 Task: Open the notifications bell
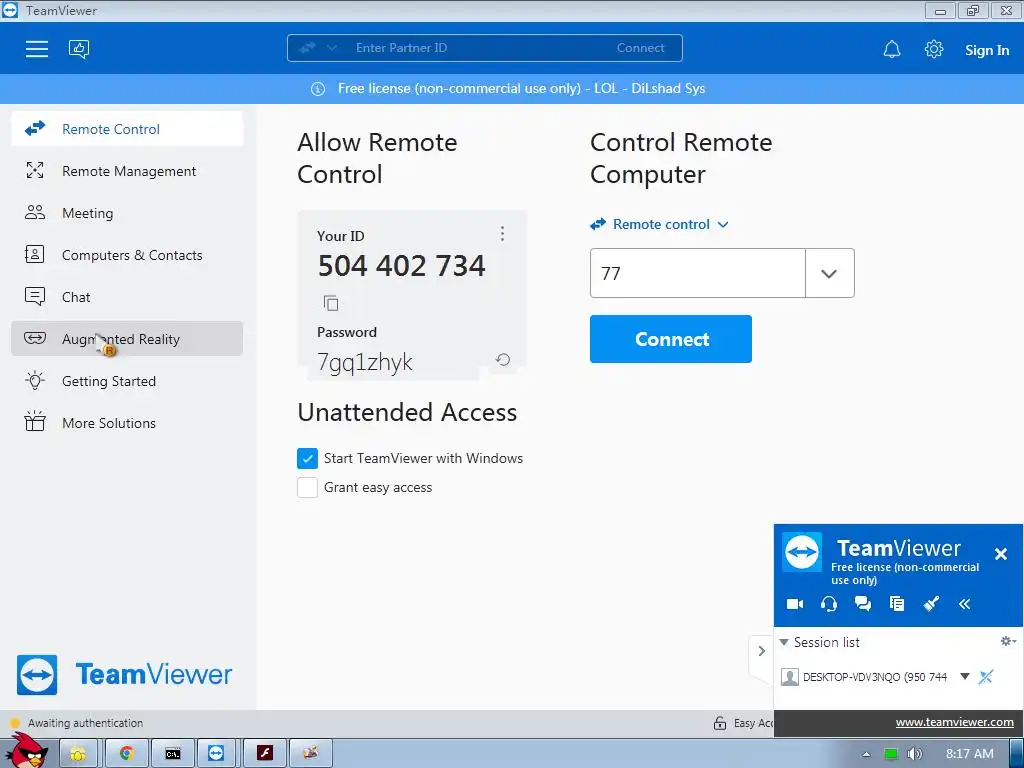point(891,50)
